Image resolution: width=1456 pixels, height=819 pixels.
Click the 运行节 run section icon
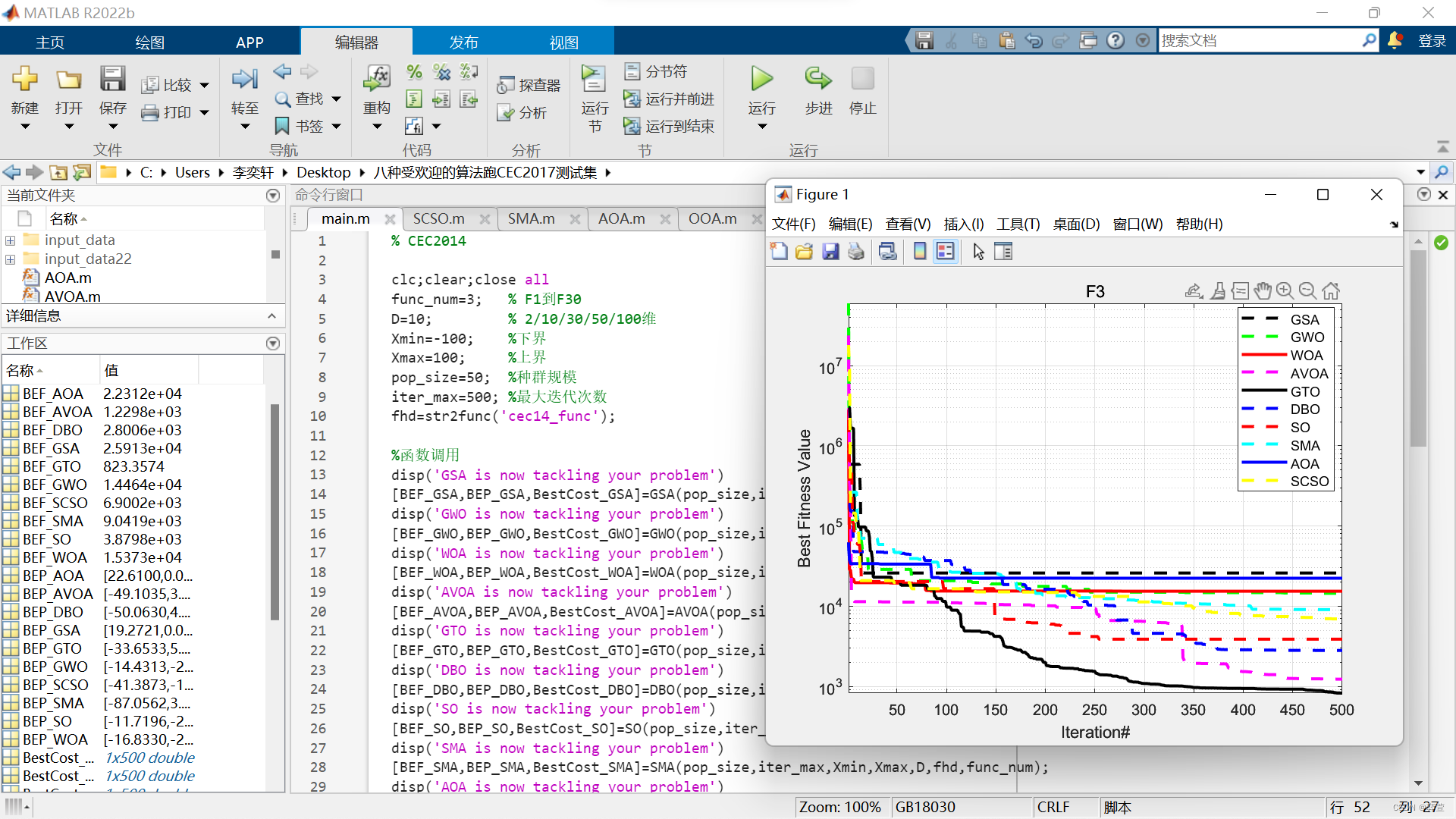click(x=594, y=79)
